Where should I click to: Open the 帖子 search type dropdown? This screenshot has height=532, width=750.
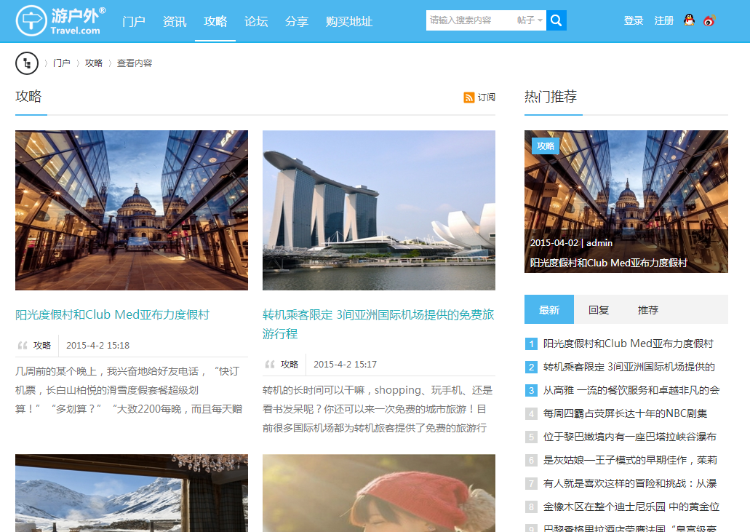(x=529, y=20)
